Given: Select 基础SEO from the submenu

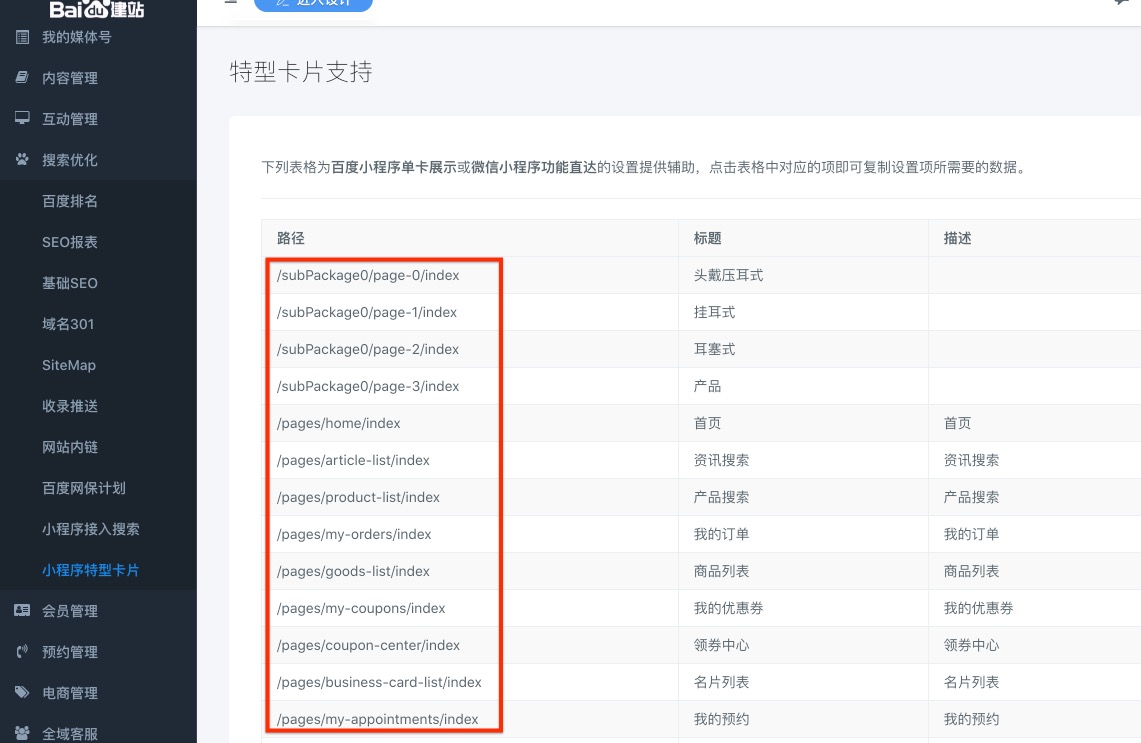Looking at the screenshot, I should [70, 283].
